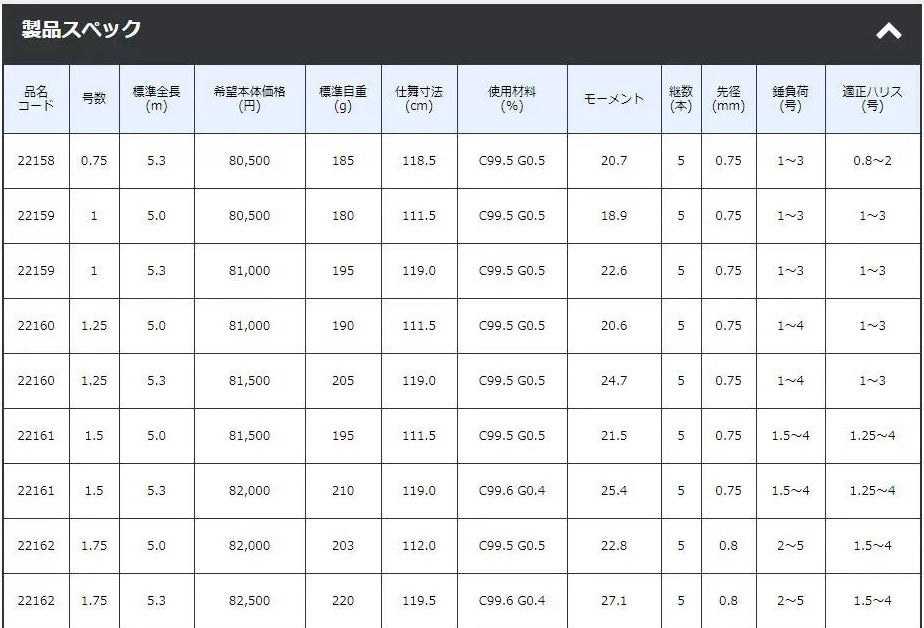This screenshot has width=924, height=628.
Task: Click the 継数 (本) column header
Action: [x=681, y=98]
